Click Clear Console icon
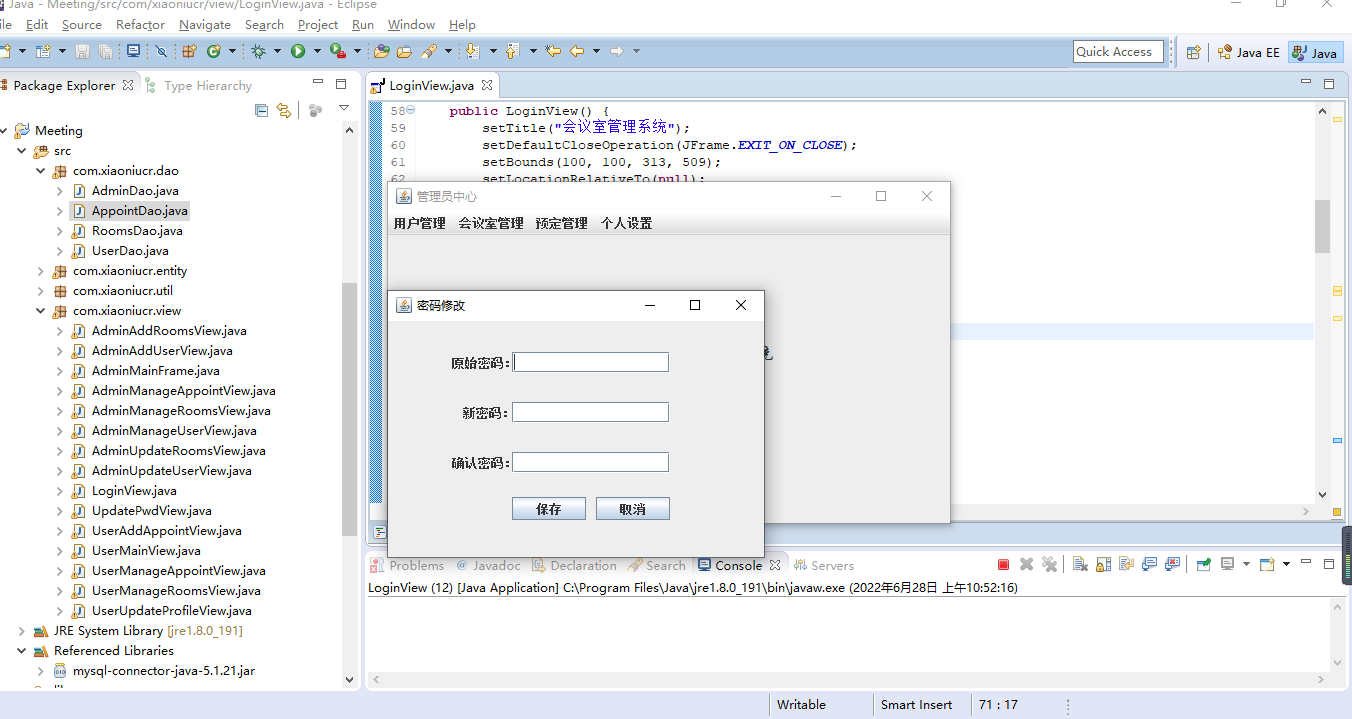 click(x=1080, y=565)
